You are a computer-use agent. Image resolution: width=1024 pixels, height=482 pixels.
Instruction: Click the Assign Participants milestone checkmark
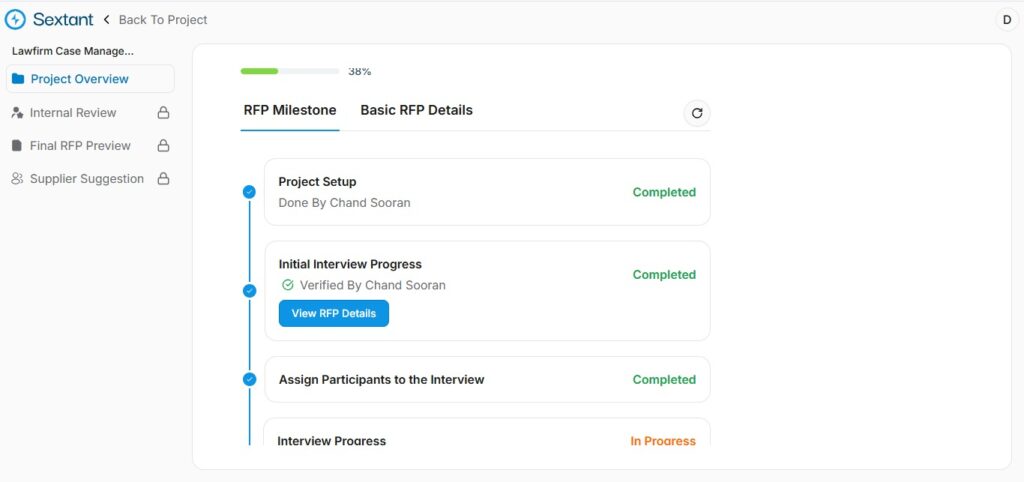point(249,380)
